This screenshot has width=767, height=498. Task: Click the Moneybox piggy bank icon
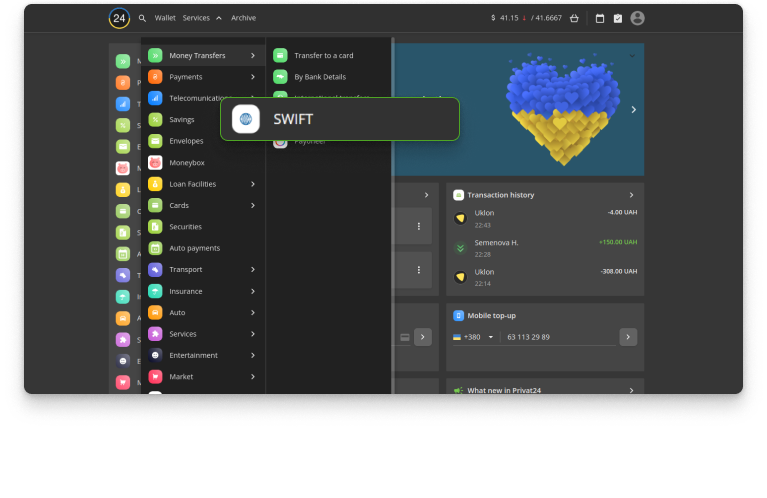click(155, 162)
